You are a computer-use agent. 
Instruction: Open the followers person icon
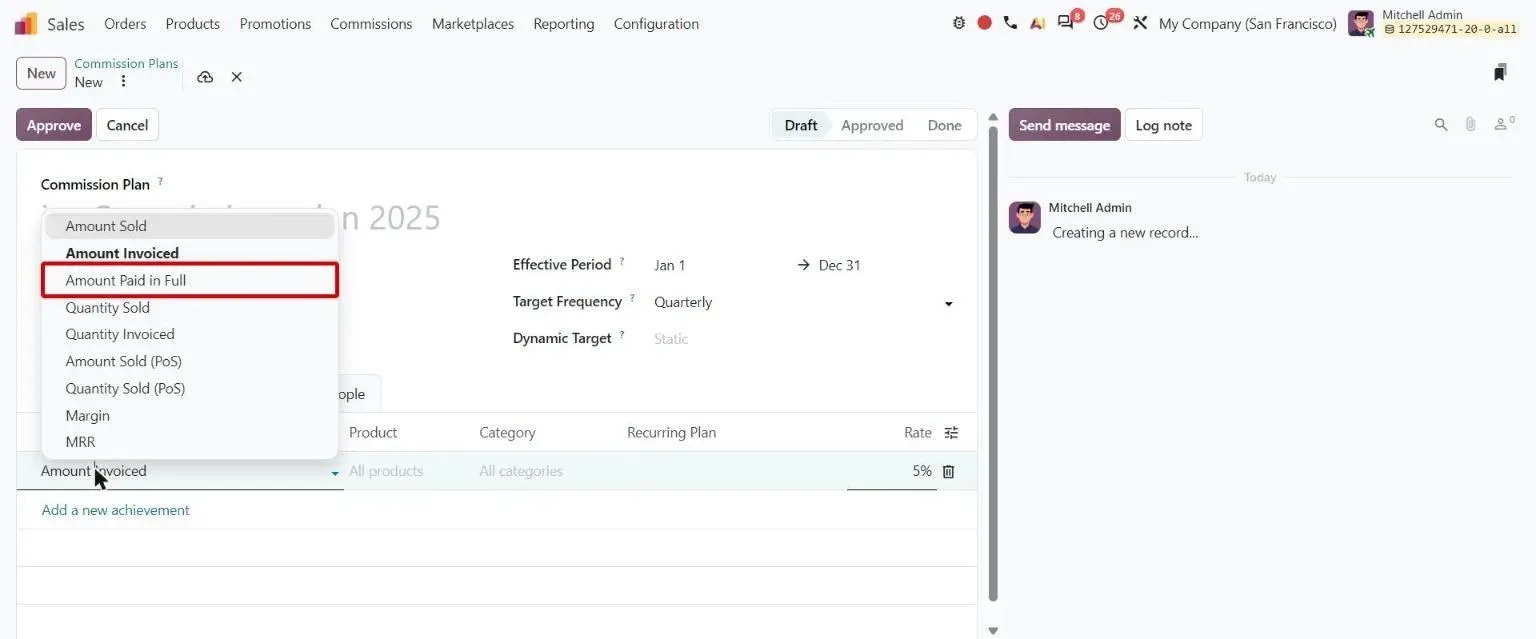1503,125
